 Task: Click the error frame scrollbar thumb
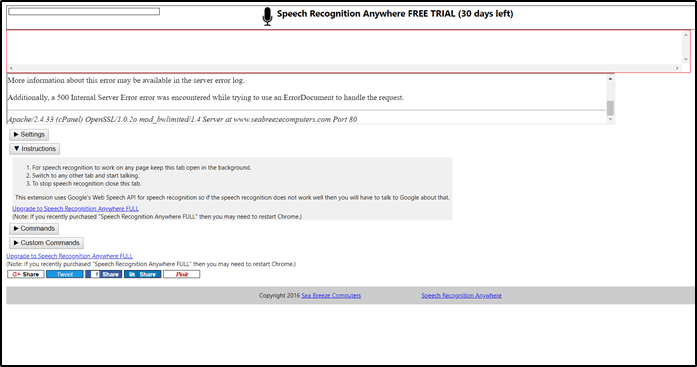pos(610,108)
